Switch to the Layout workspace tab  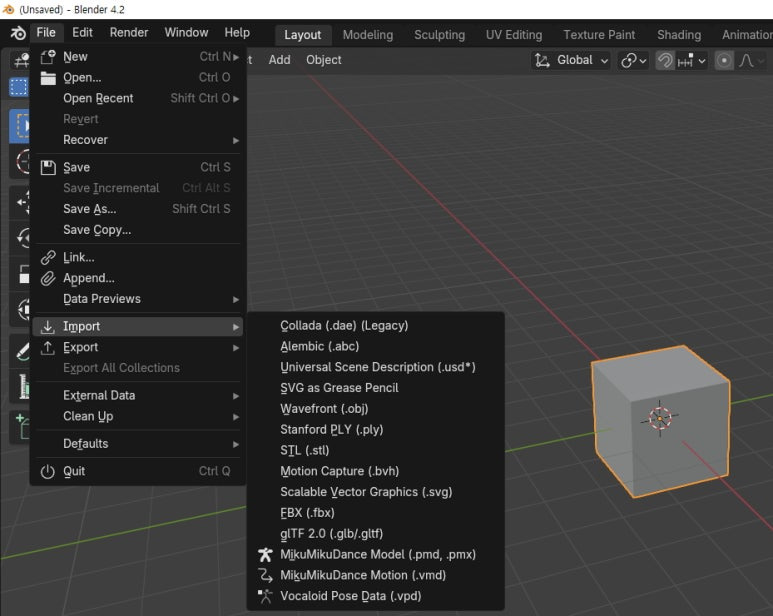(x=303, y=35)
